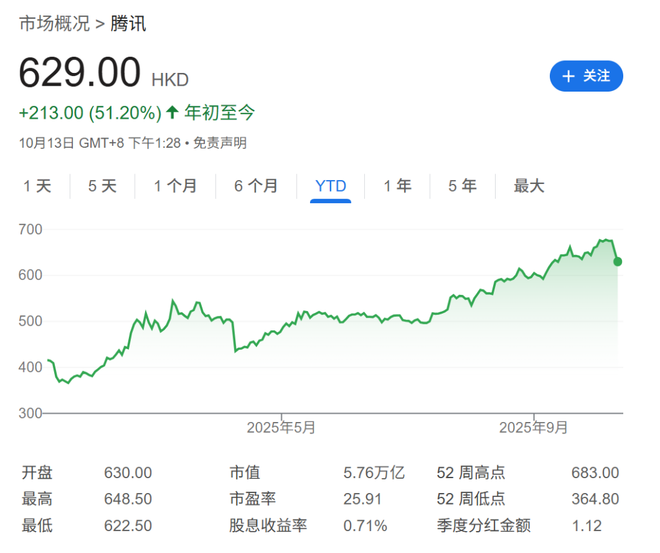Click the 2025年9月 axis label on chart
The image size is (660, 553).
[534, 427]
